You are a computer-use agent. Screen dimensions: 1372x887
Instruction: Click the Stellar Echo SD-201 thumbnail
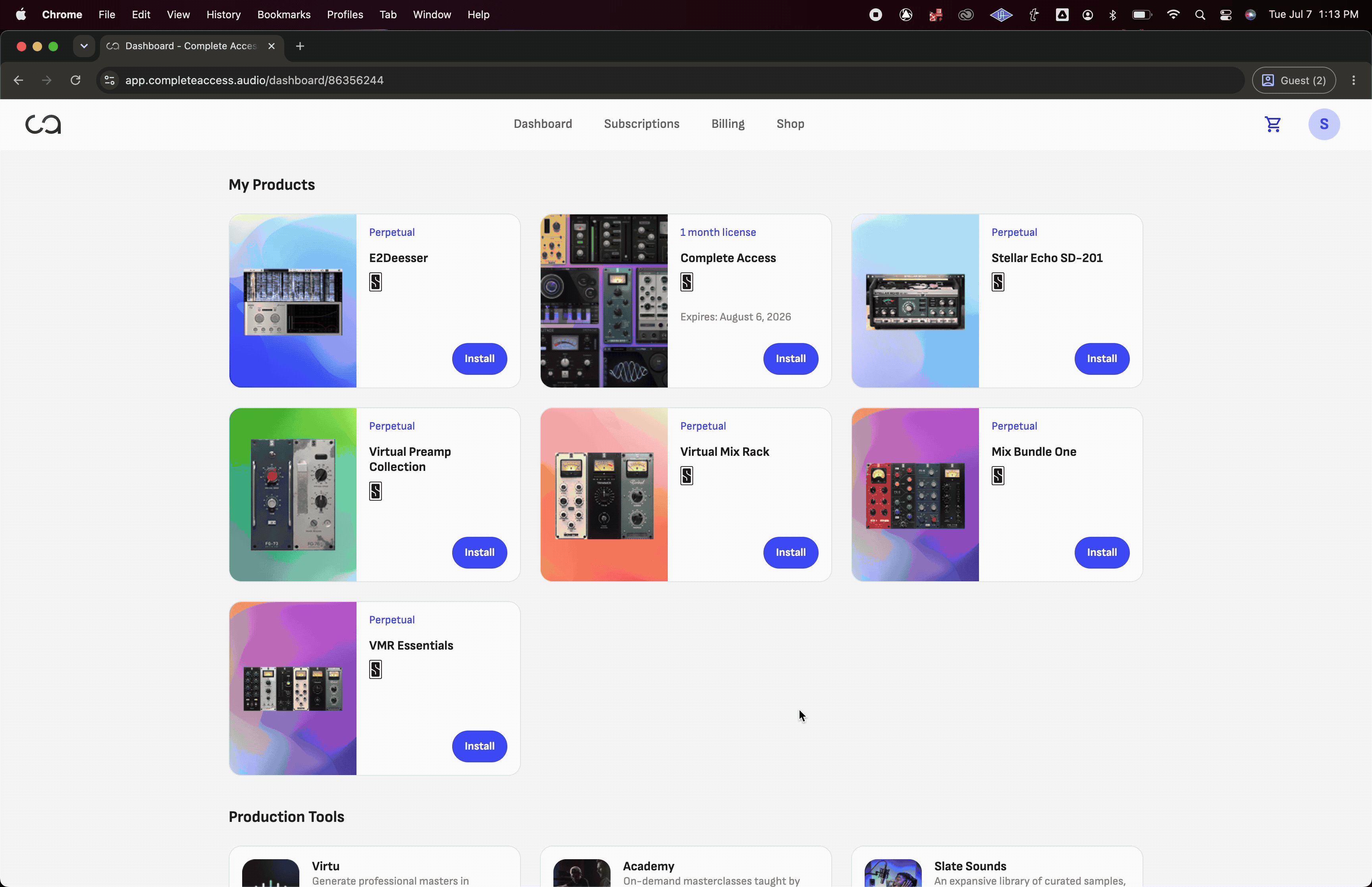pos(915,301)
